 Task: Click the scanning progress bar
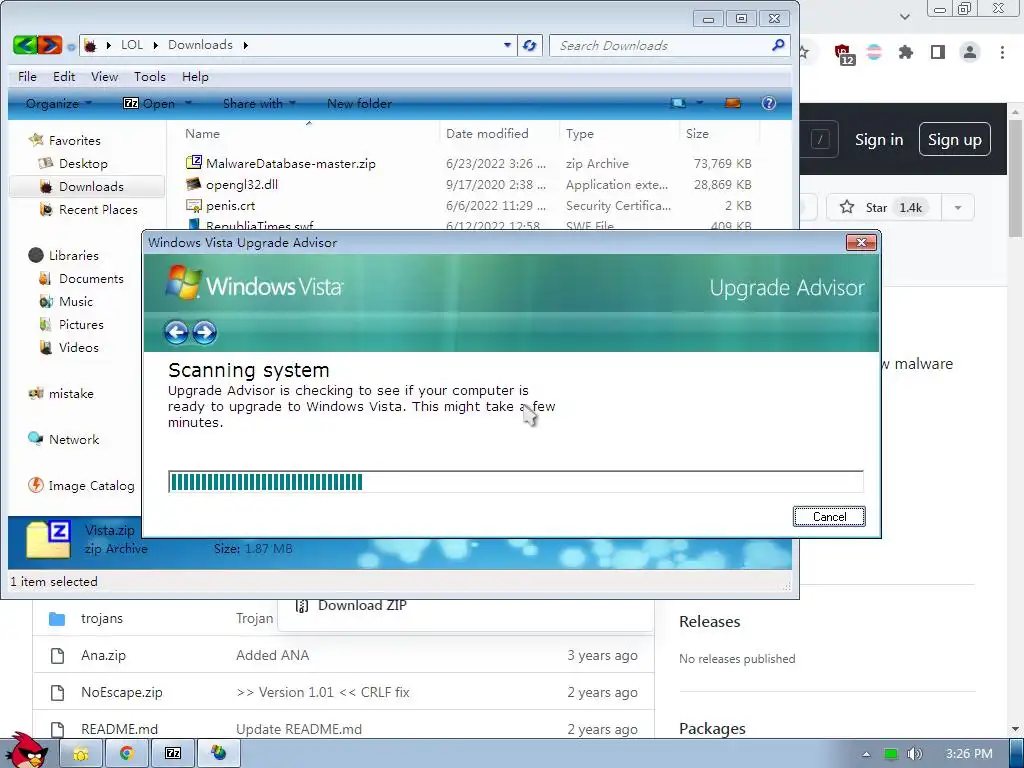(x=515, y=481)
